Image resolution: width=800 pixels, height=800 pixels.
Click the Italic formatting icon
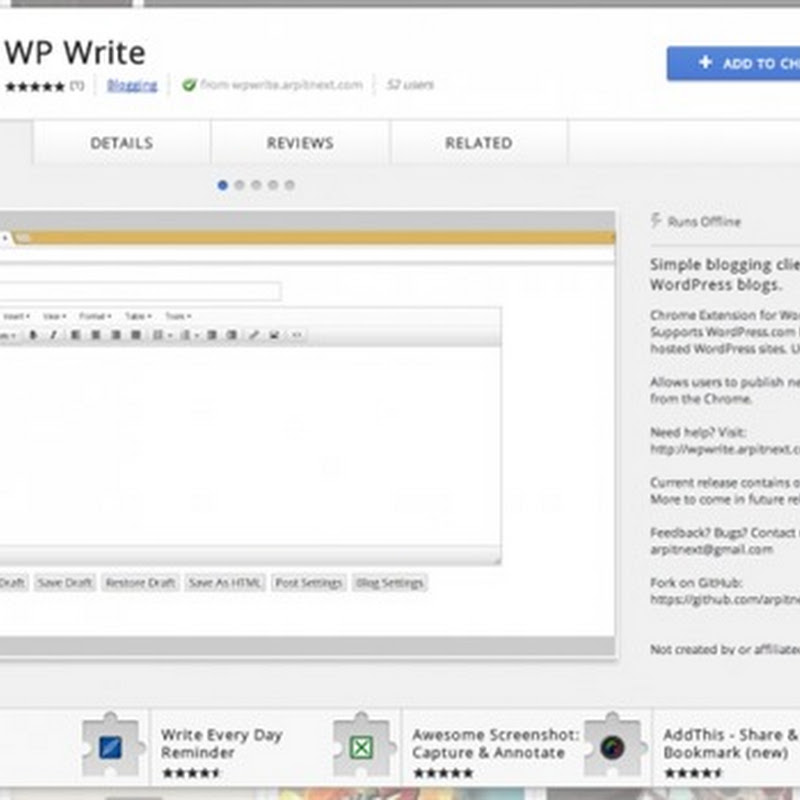[54, 335]
